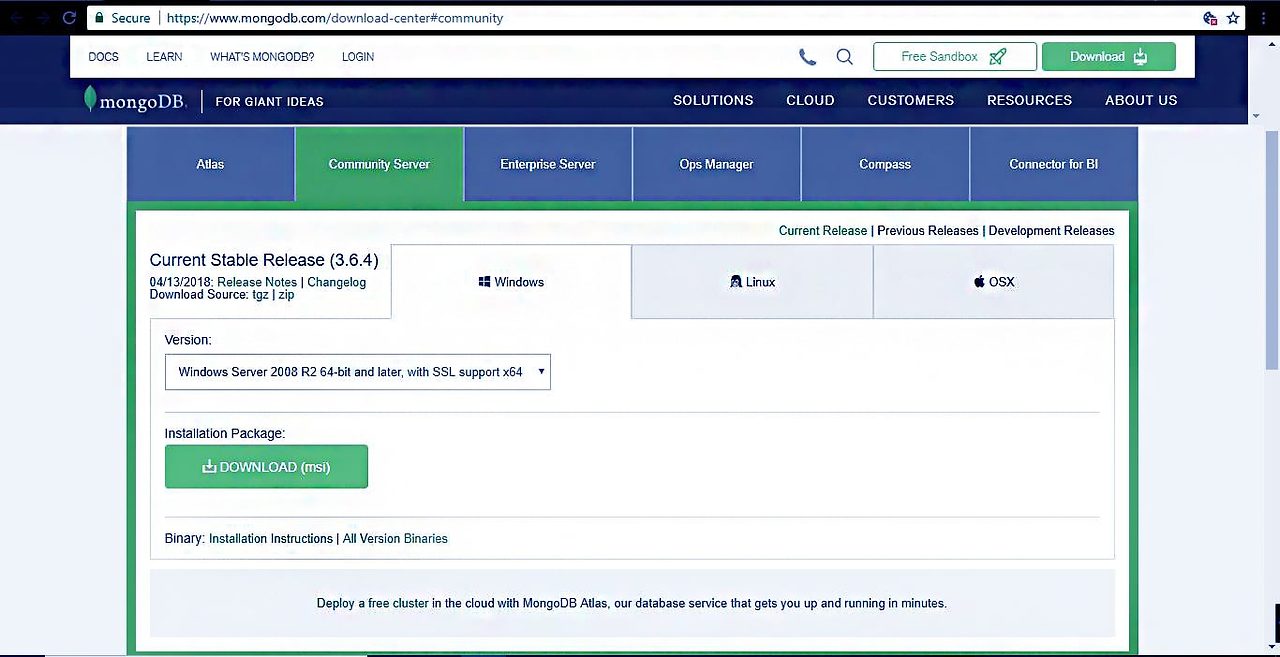Click the phone contact icon
The height and width of the screenshot is (657, 1280).
pos(807,57)
